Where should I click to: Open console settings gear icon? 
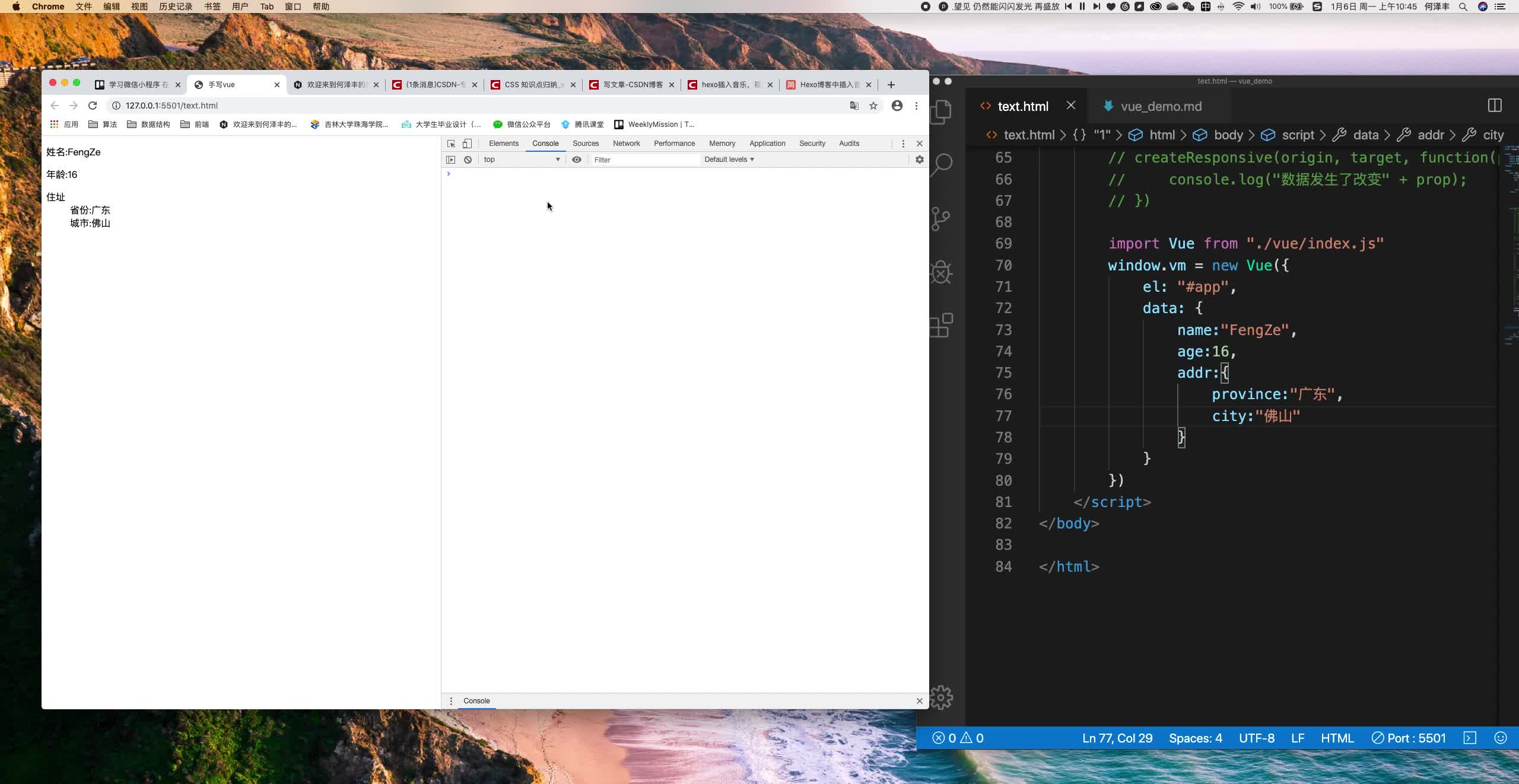[x=919, y=160]
